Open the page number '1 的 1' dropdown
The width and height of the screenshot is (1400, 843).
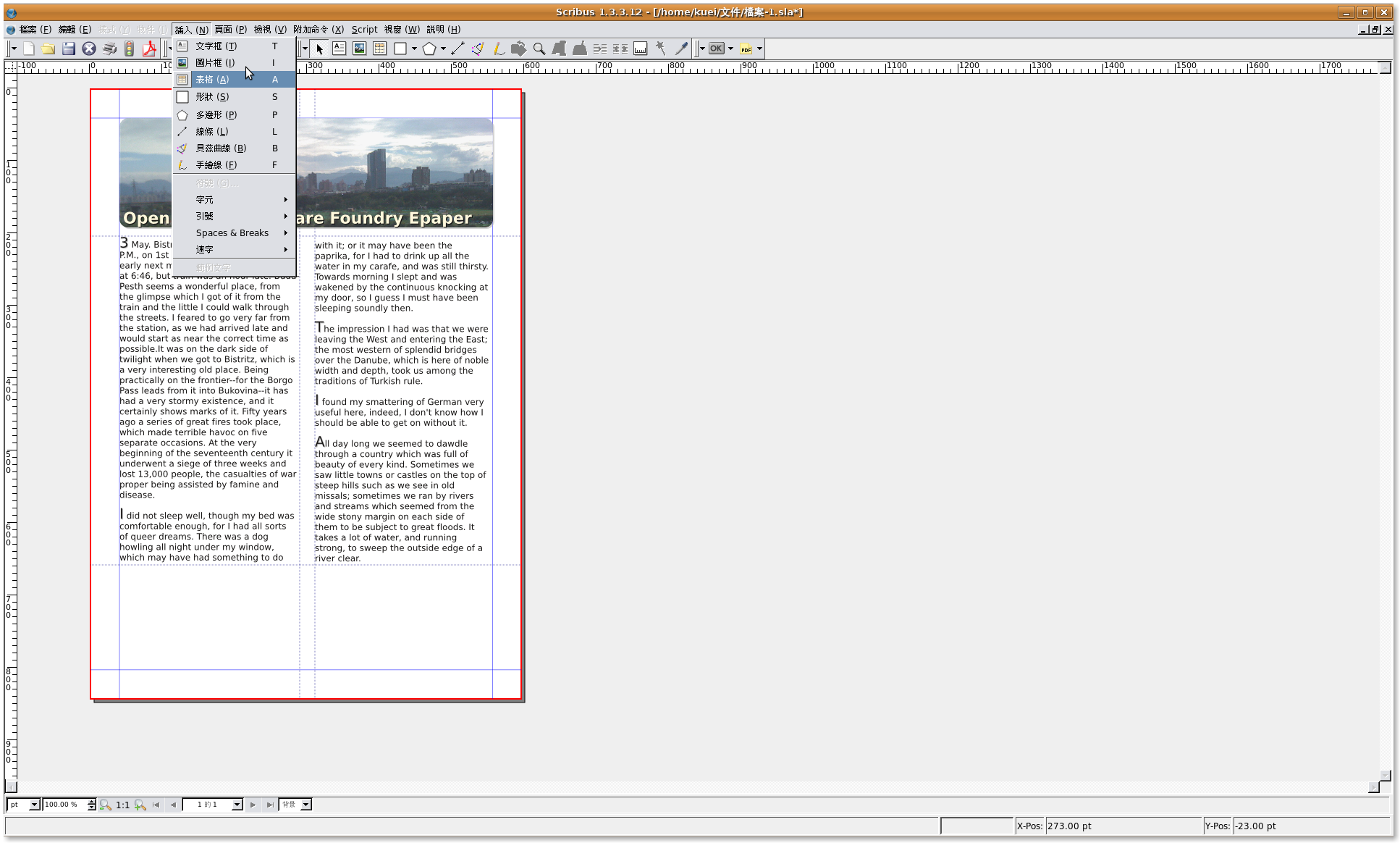236,805
